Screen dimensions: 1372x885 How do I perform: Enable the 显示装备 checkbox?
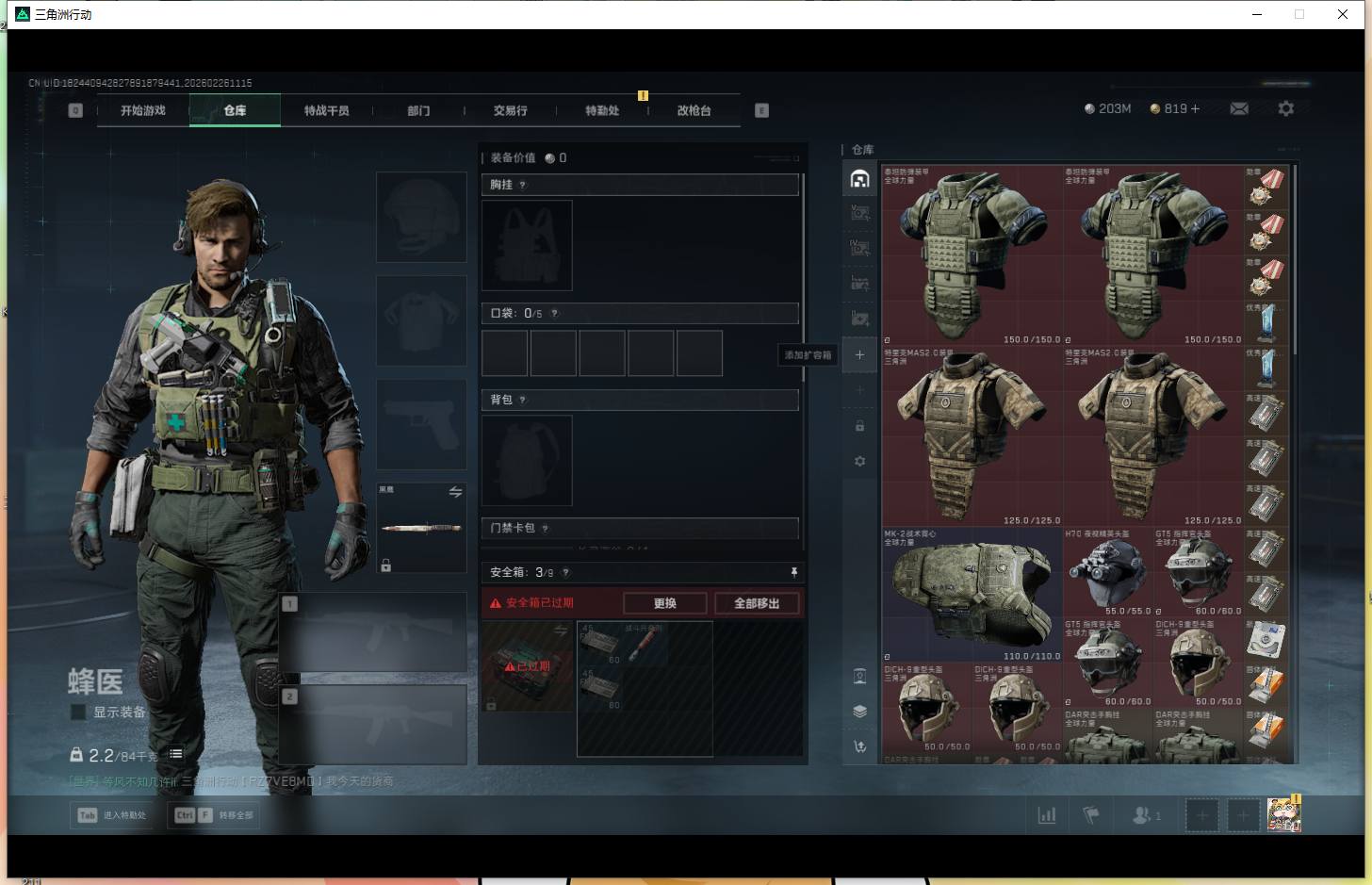pos(78,713)
